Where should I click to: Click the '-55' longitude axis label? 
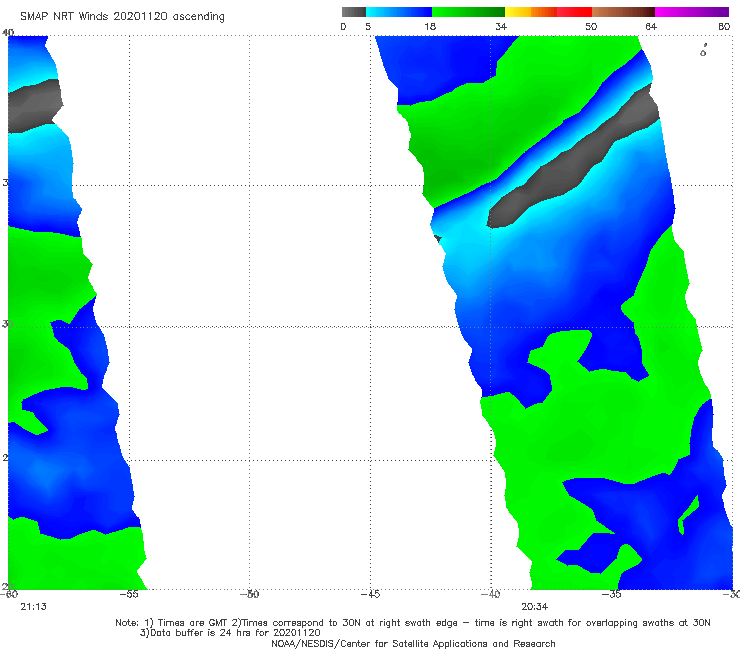129,594
